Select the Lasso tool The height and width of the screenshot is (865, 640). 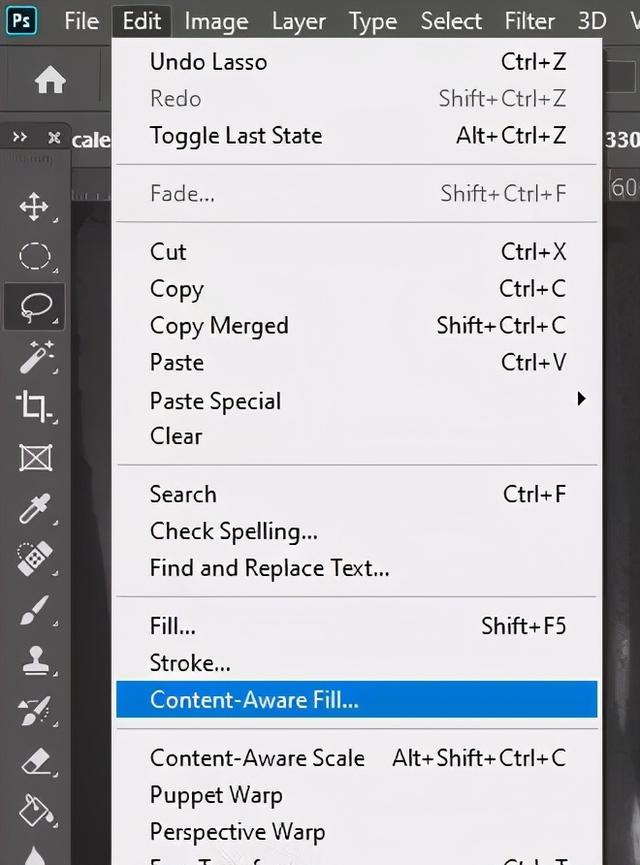35,307
